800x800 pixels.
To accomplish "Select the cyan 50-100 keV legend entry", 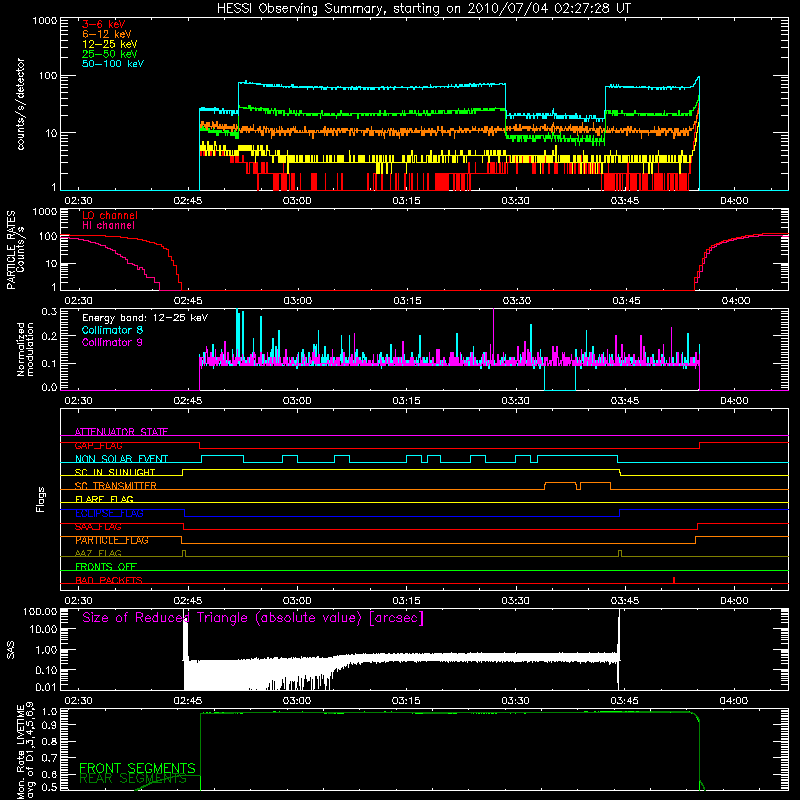I will pyautogui.click(x=113, y=64).
